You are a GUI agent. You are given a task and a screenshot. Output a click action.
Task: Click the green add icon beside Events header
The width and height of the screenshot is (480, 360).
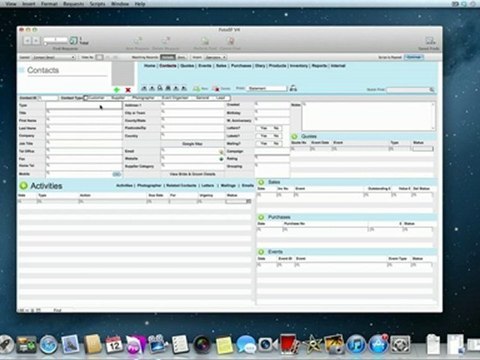[x=261, y=252]
